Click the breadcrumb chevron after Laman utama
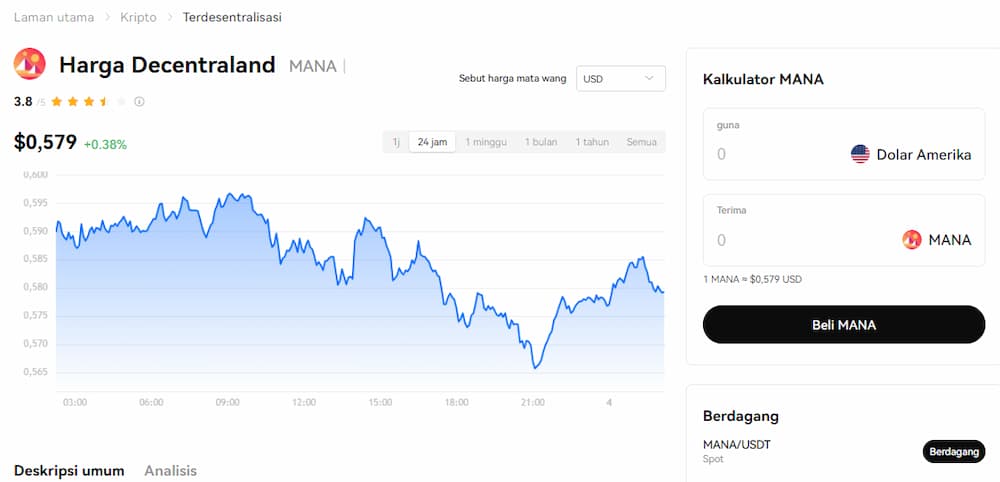Viewport: 1000px width, 482px height. 107,18
